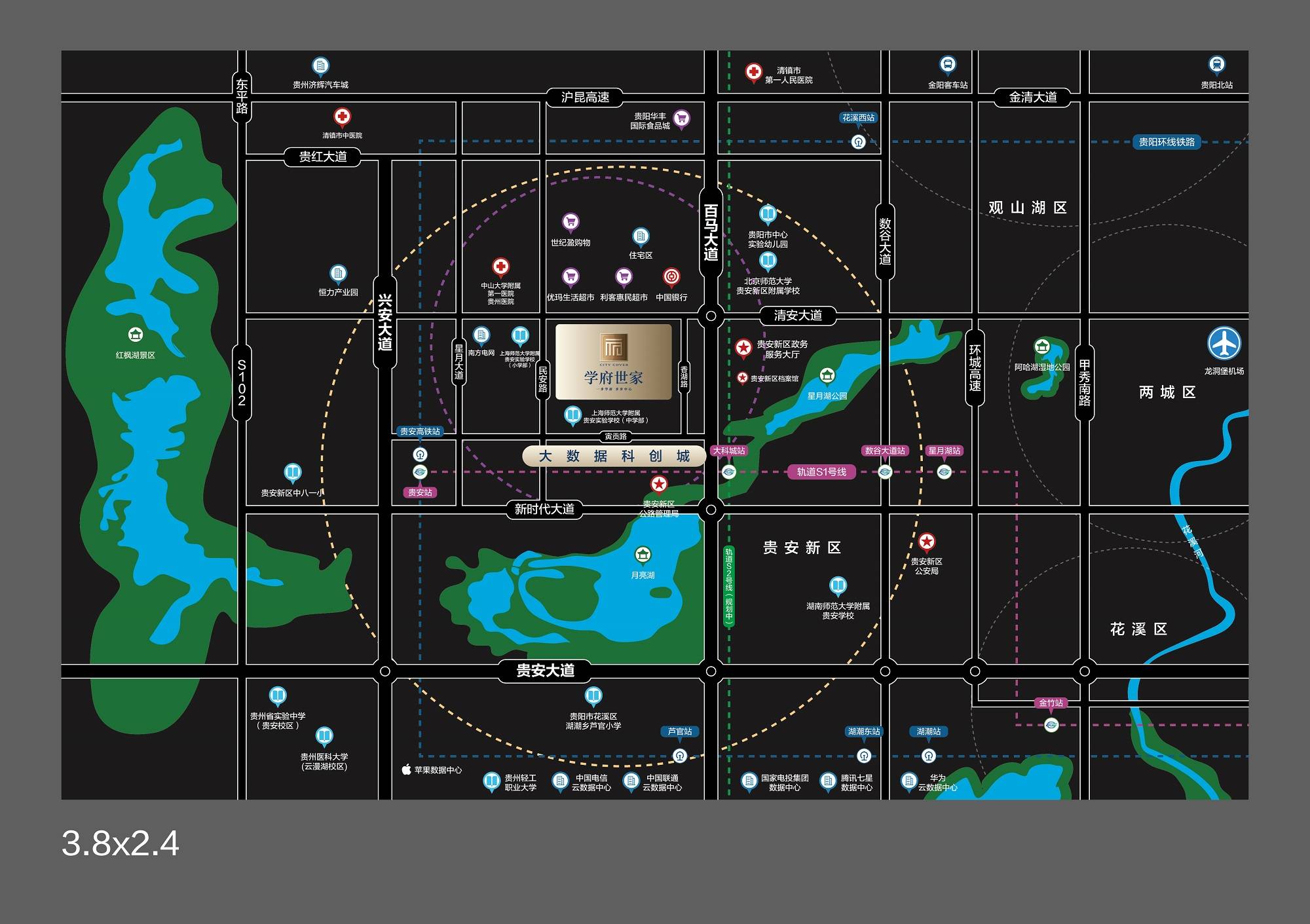Screen dimensions: 1310x924
Task: Click the metro icon below 大科城站 label
Action: [x=728, y=471]
